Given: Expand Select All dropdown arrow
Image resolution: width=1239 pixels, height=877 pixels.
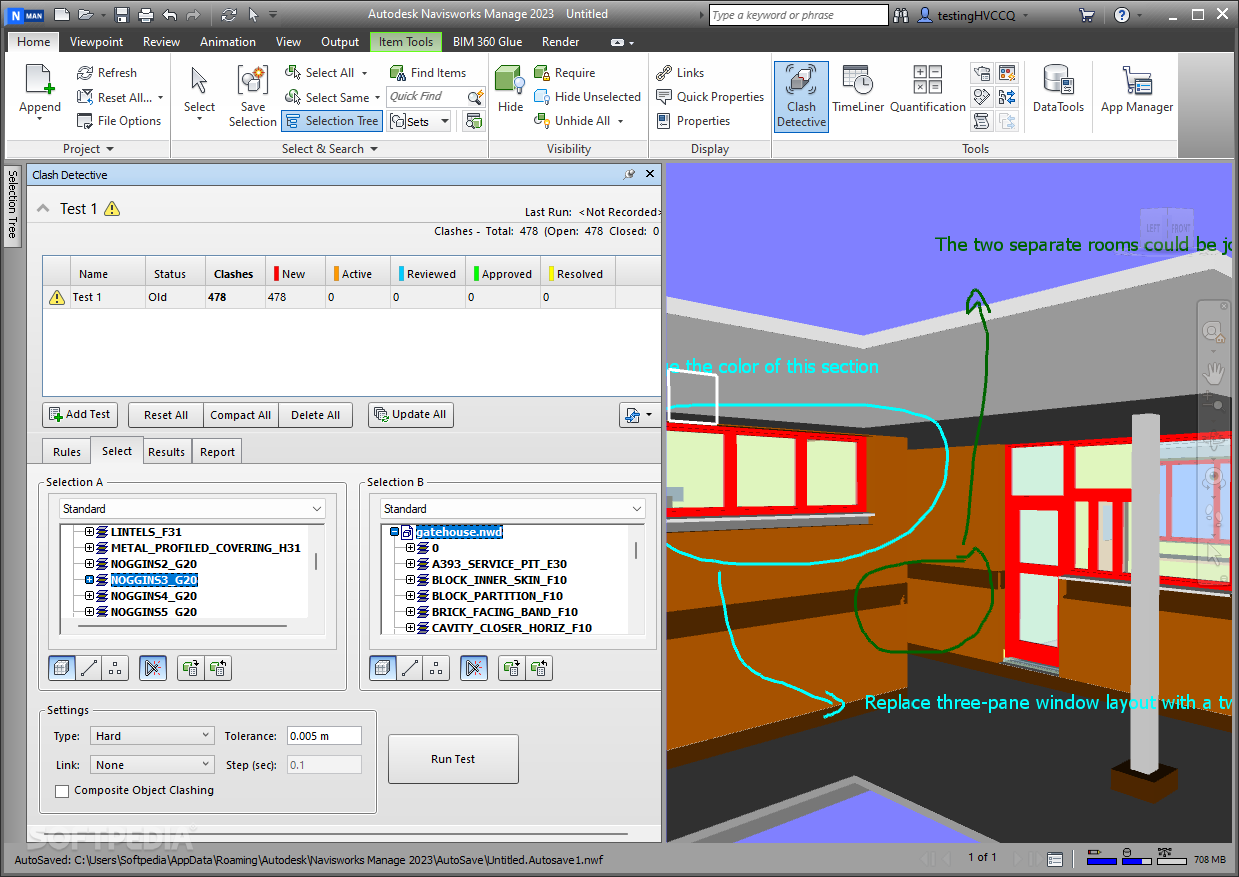Looking at the screenshot, I should coord(365,73).
